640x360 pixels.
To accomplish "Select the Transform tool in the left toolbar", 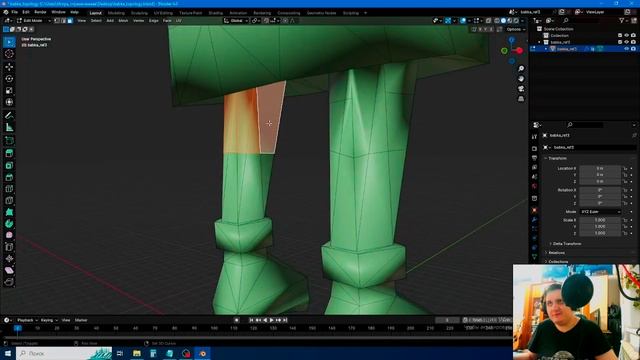I will 9,102.
